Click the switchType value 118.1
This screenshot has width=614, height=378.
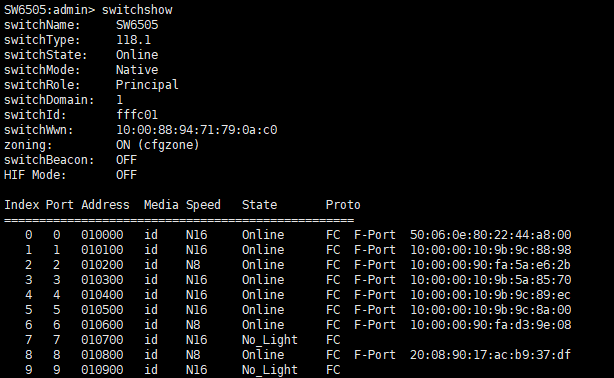pos(134,40)
